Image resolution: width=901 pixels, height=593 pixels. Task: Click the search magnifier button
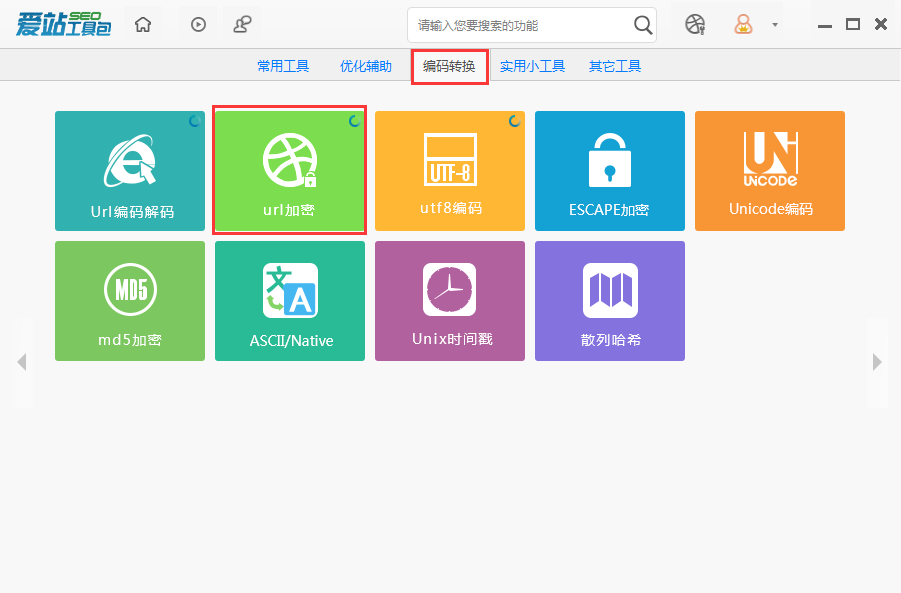coord(642,24)
